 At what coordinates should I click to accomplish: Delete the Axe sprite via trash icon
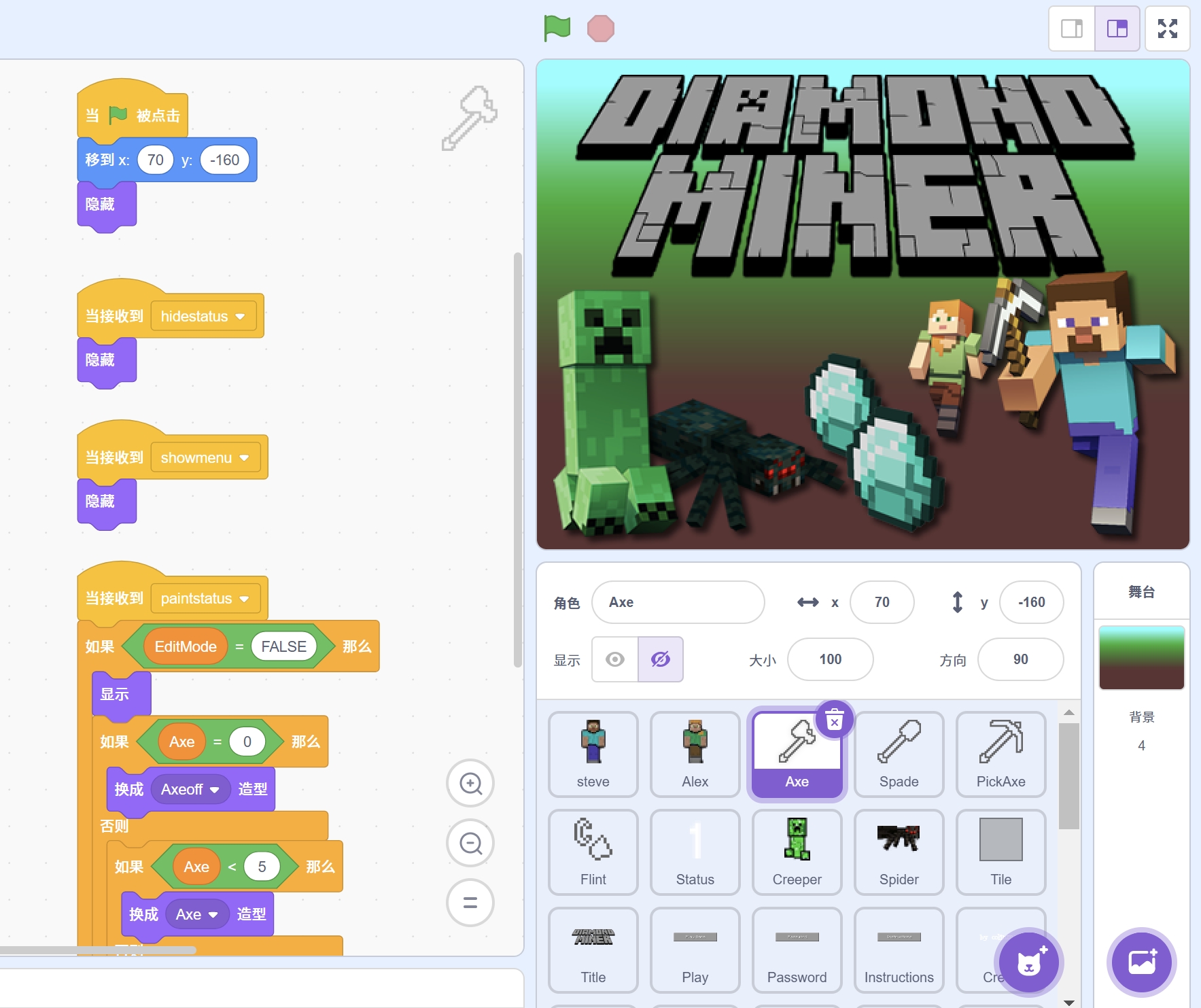coord(834,719)
